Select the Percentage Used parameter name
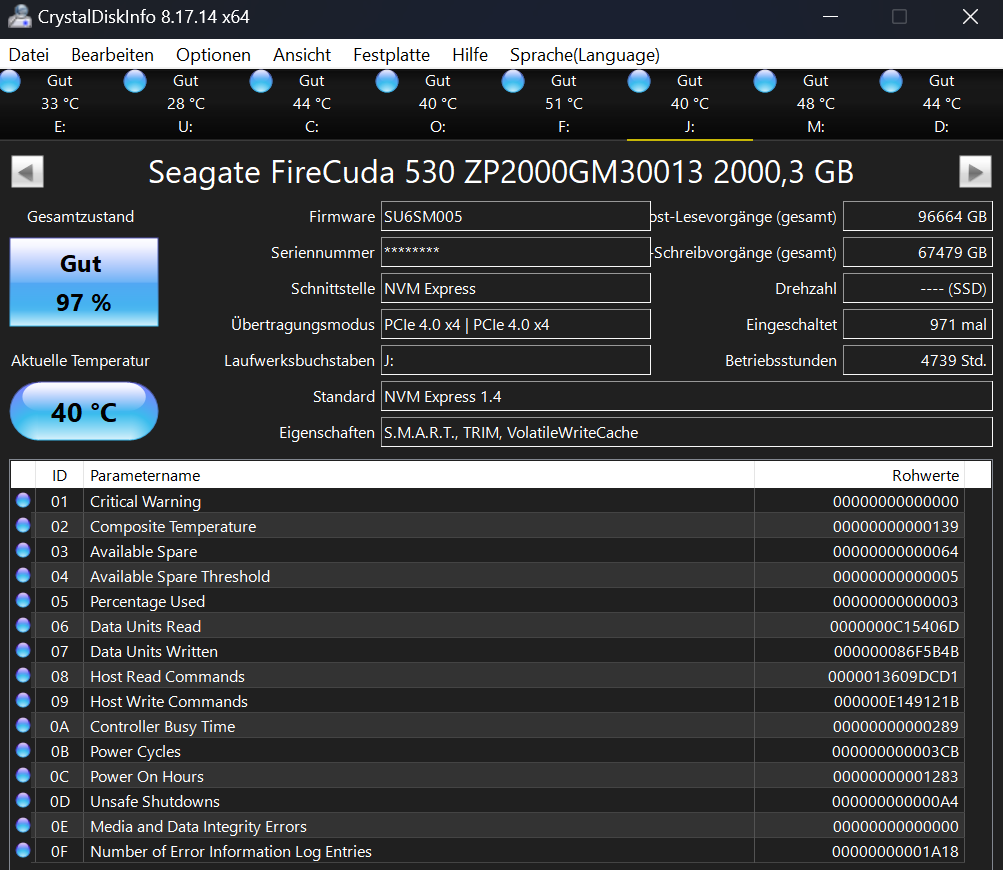Screen dimensions: 1003x870 (147, 601)
